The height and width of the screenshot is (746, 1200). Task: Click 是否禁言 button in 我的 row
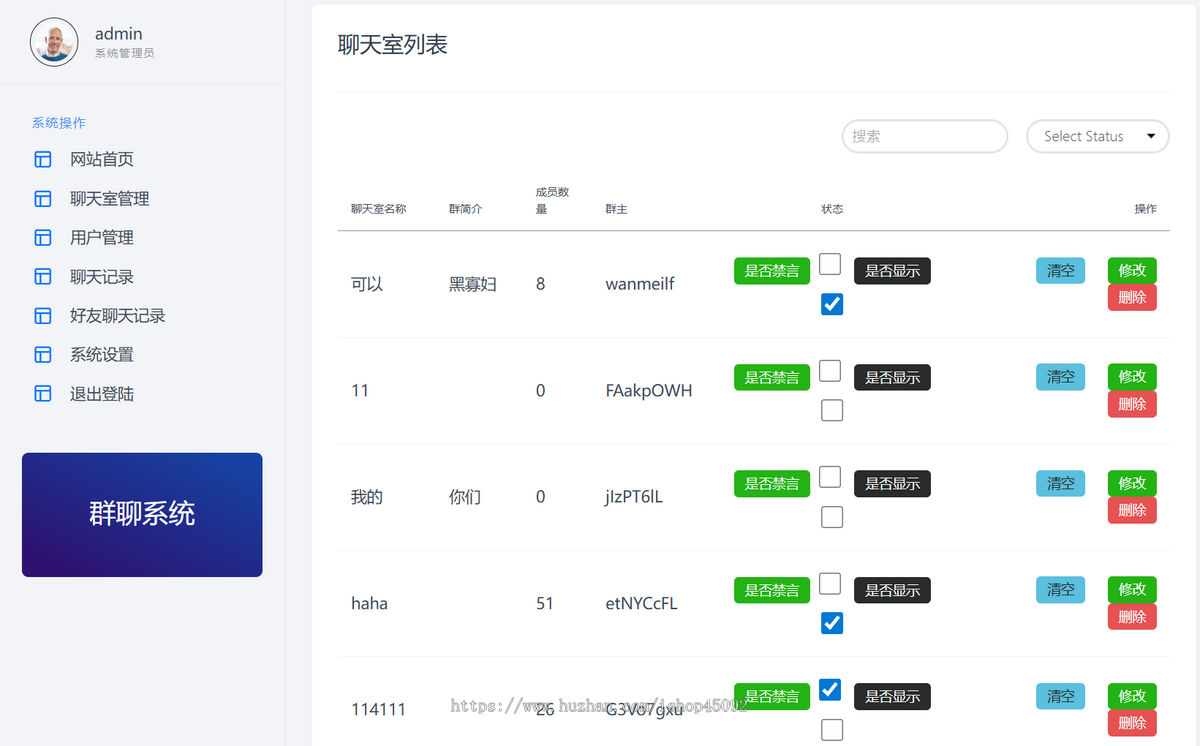772,484
